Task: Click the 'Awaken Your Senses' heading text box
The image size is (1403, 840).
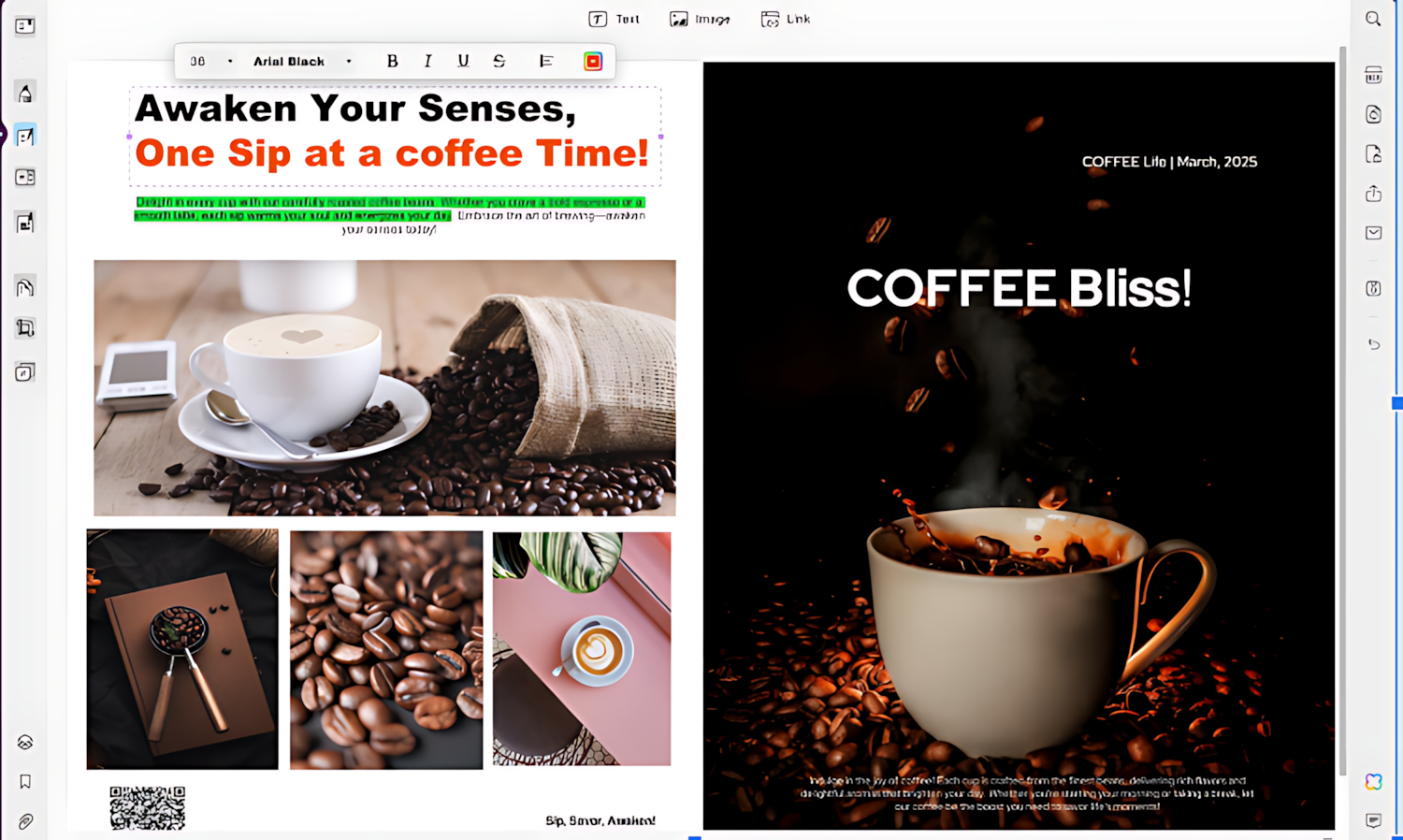Action: click(396, 137)
